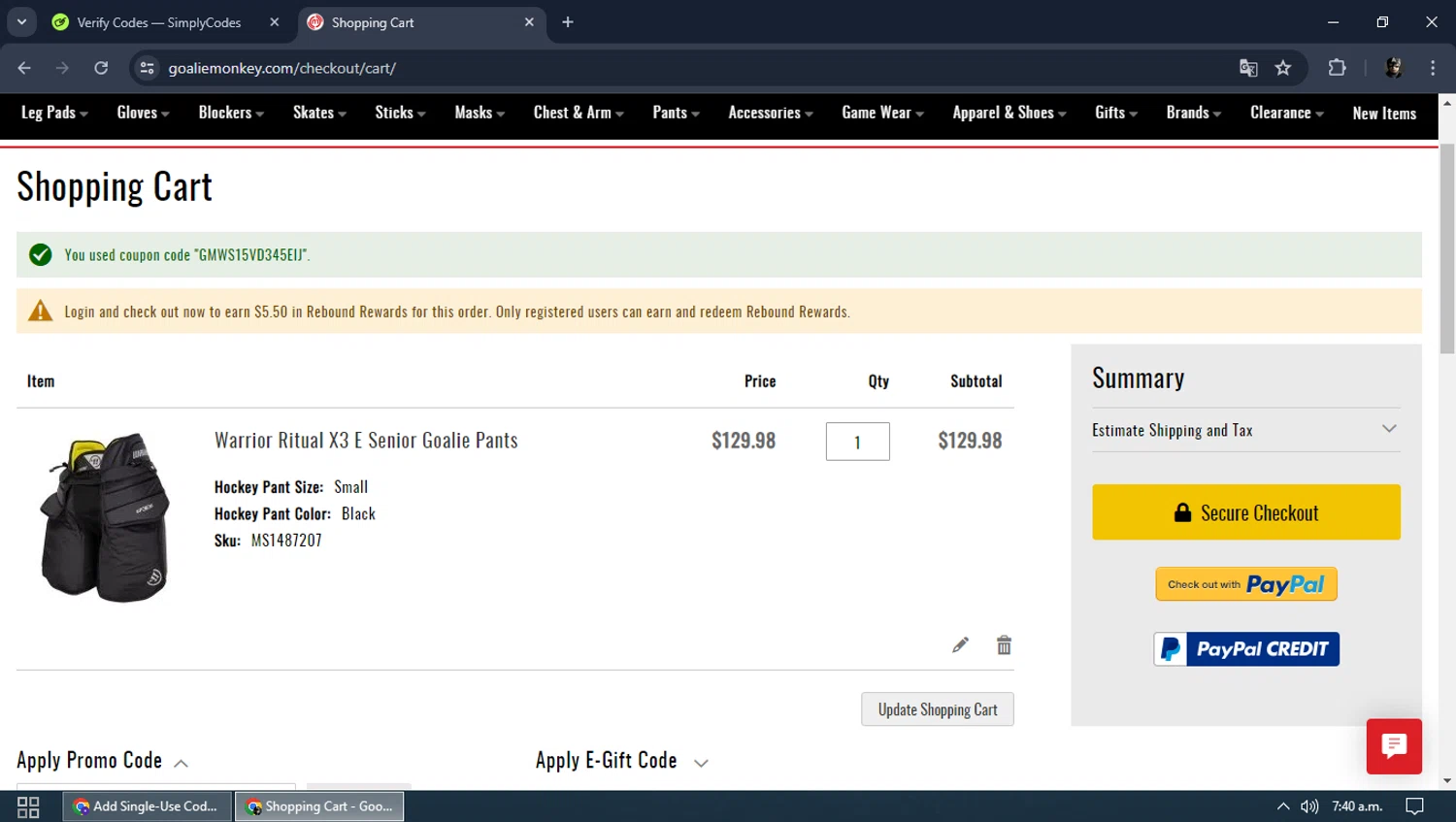1456x822 pixels.
Task: Open the Windows Start button
Action: click(28, 806)
